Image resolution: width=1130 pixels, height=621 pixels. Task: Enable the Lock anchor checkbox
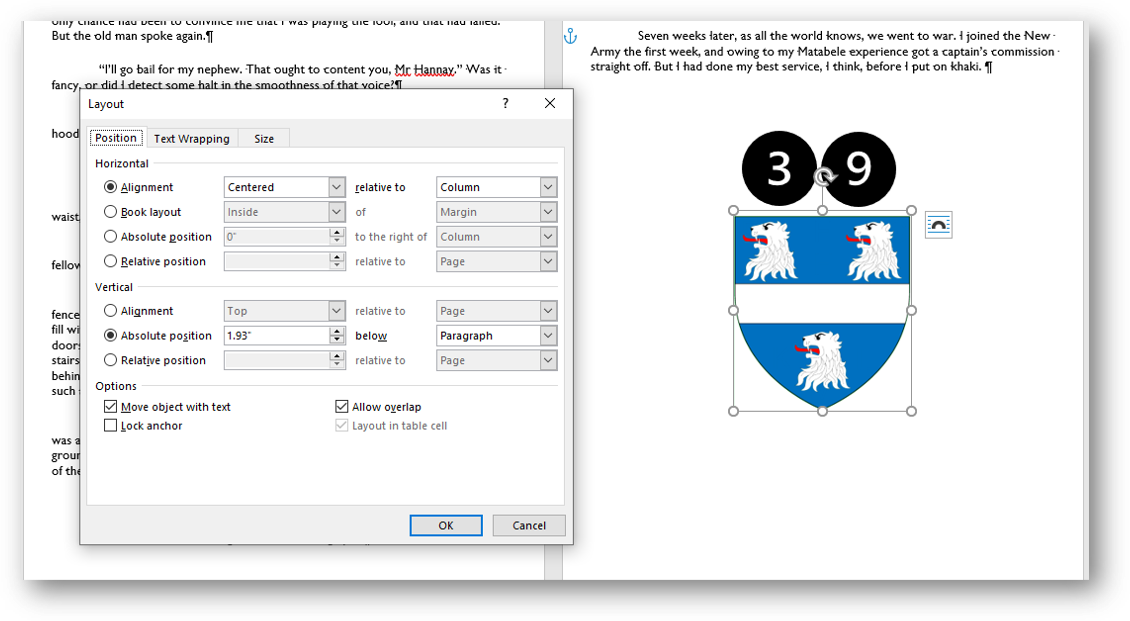(x=111, y=426)
